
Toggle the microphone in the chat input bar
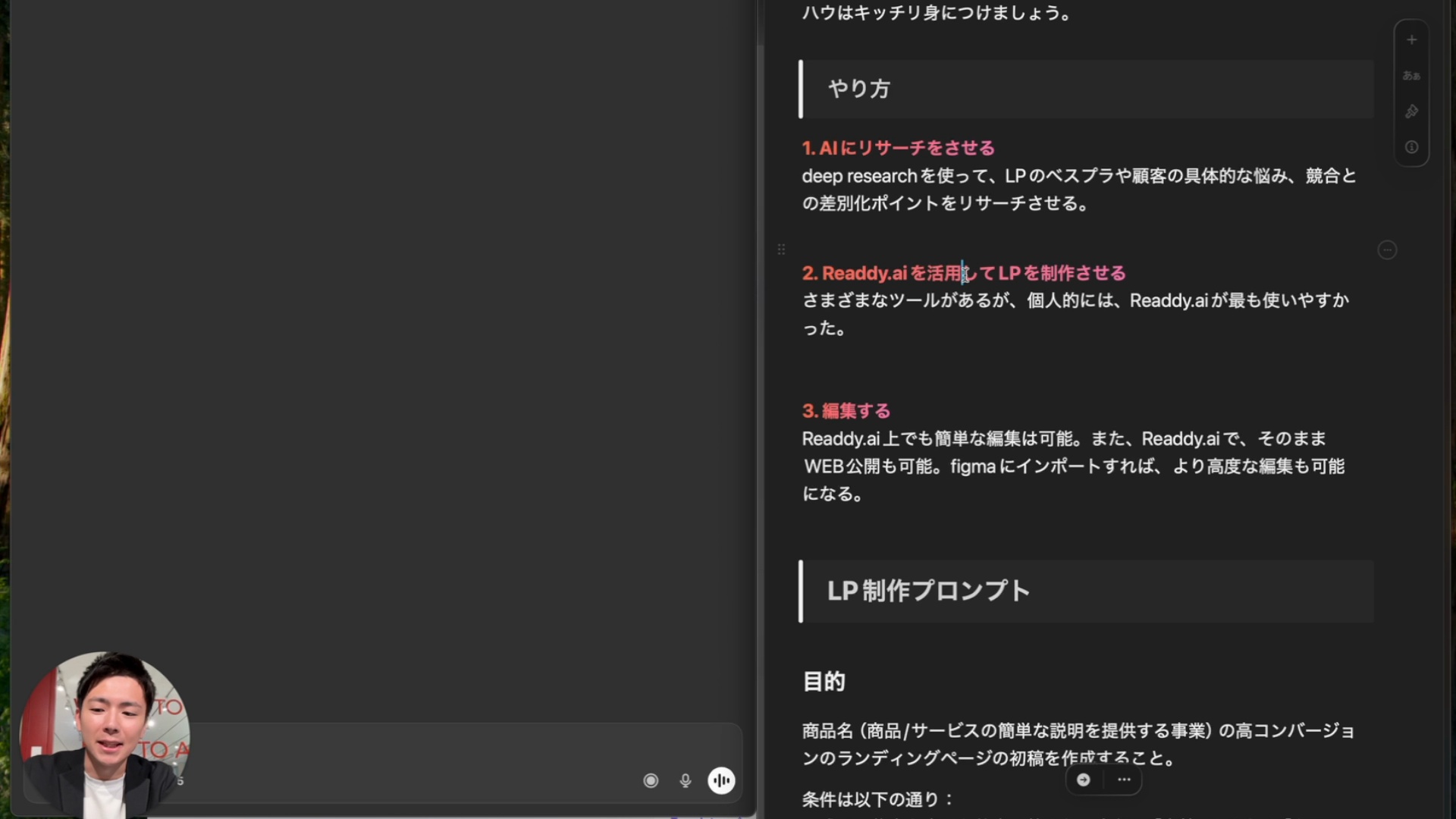(x=686, y=780)
